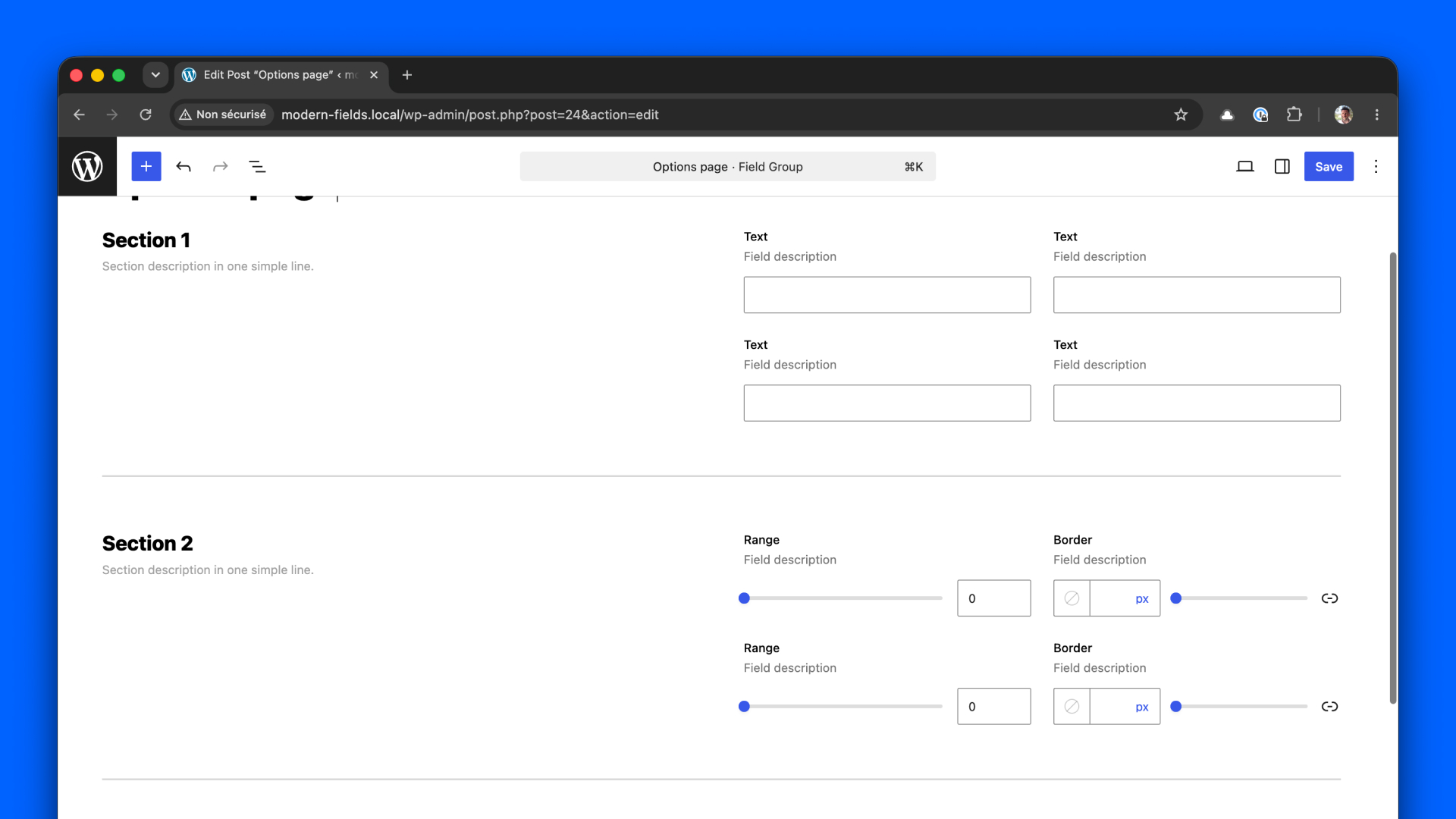Screen dimensions: 1456x819
Task: Select the Section 1 heading
Action: point(146,240)
